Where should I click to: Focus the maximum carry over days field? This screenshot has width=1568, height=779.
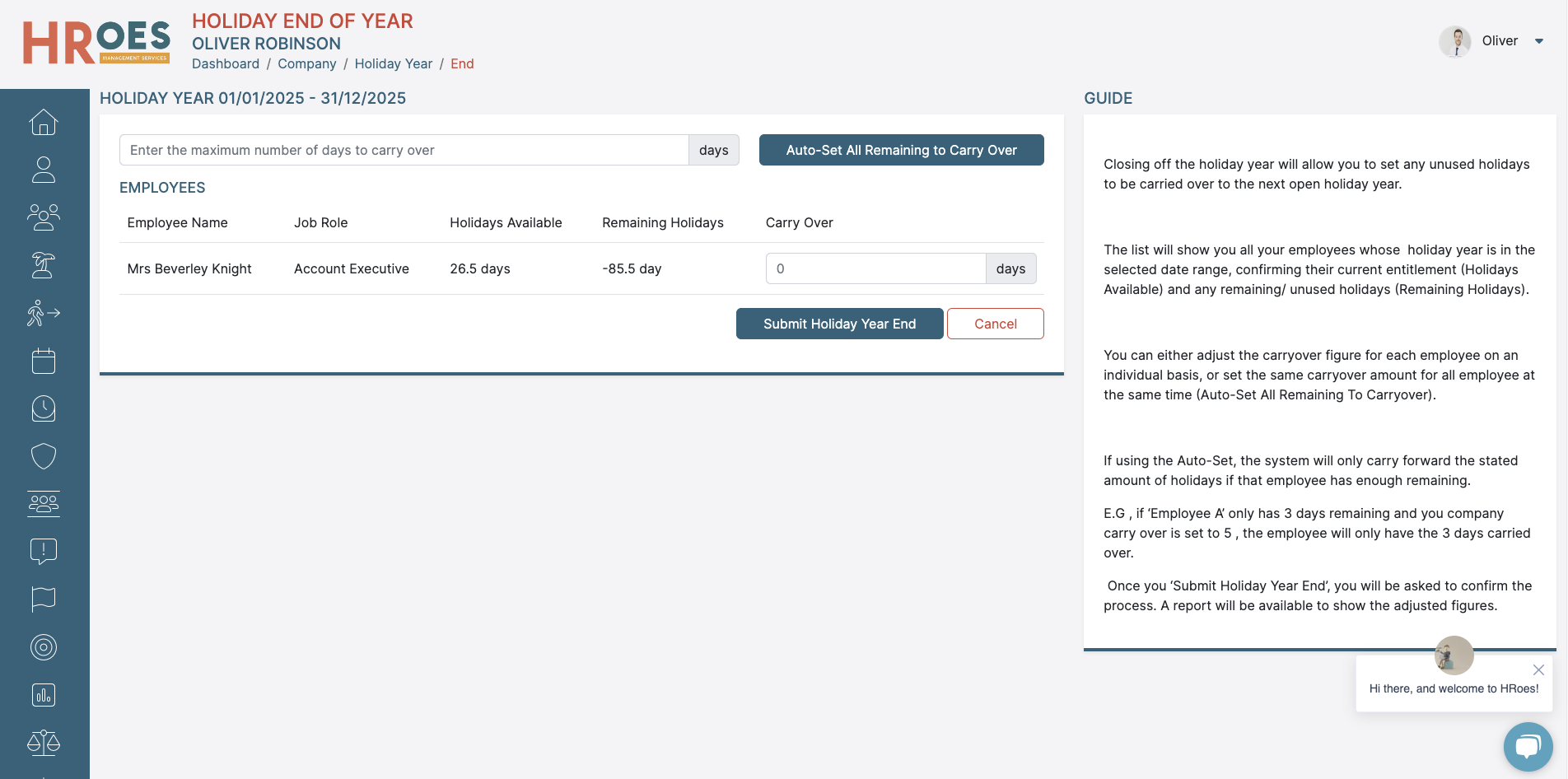(x=404, y=150)
